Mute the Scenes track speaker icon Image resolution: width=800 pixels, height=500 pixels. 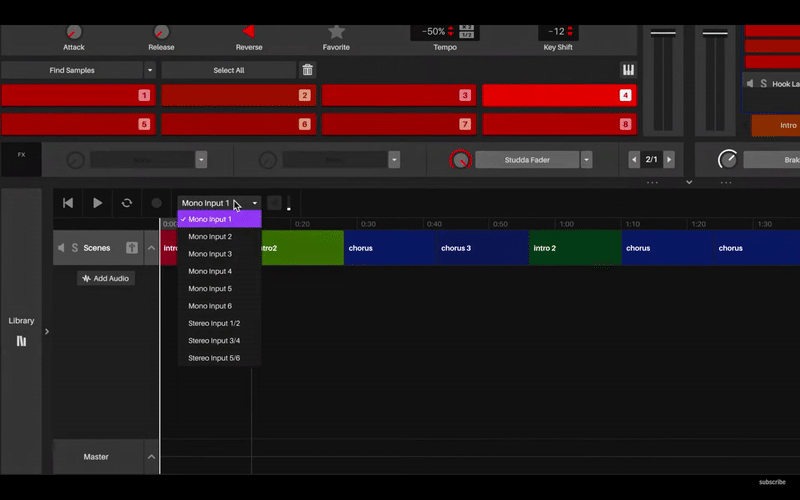[61, 248]
